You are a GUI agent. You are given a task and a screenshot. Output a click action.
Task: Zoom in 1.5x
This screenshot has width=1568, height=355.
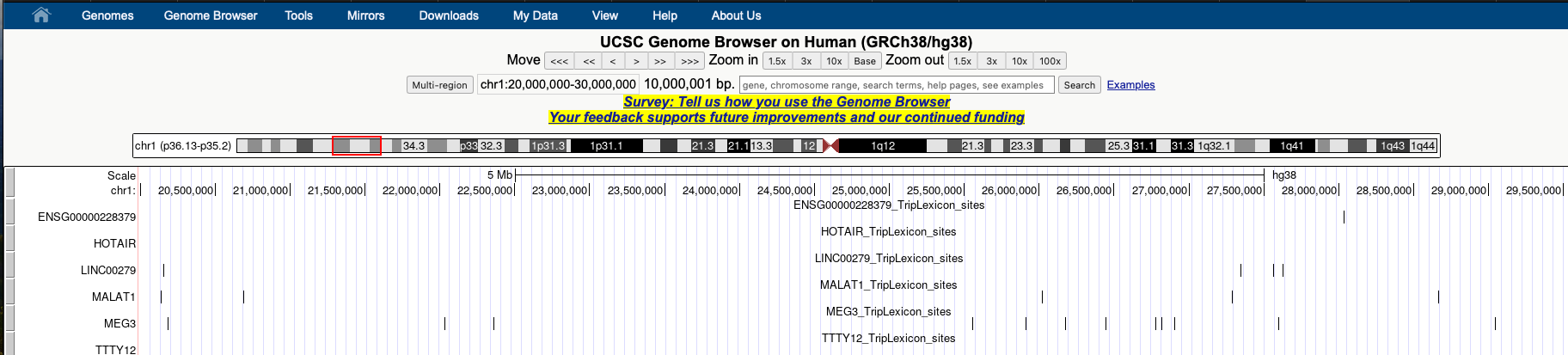pos(777,61)
